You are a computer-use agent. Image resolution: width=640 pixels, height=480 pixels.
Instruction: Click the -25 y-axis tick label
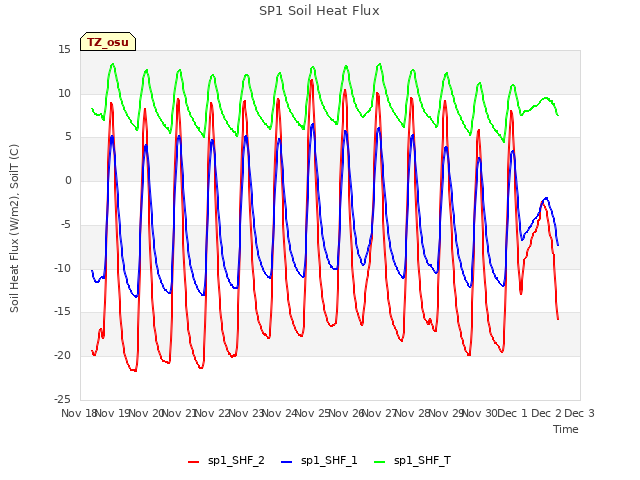coord(63,399)
